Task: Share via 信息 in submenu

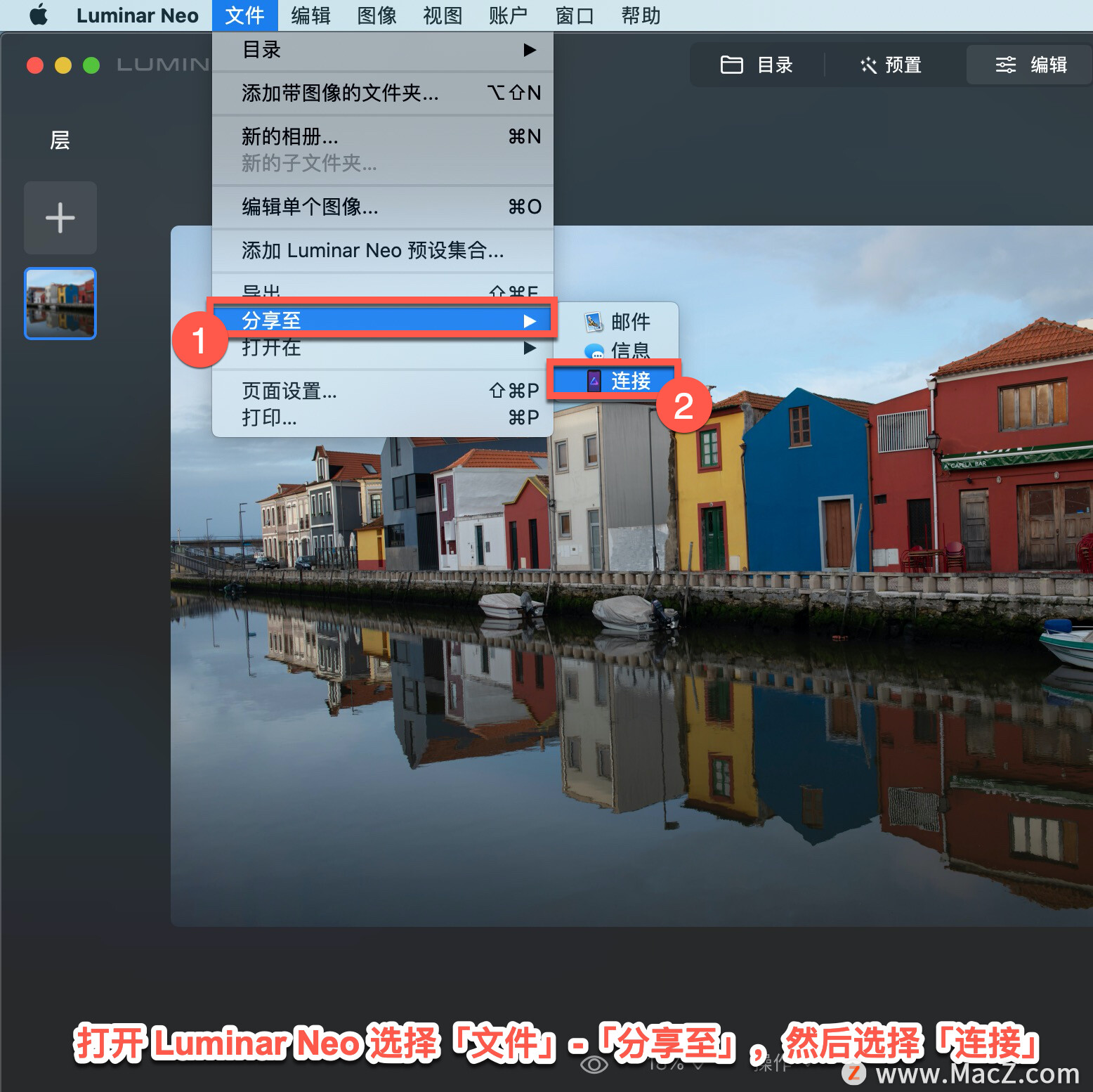Action: pos(617,350)
